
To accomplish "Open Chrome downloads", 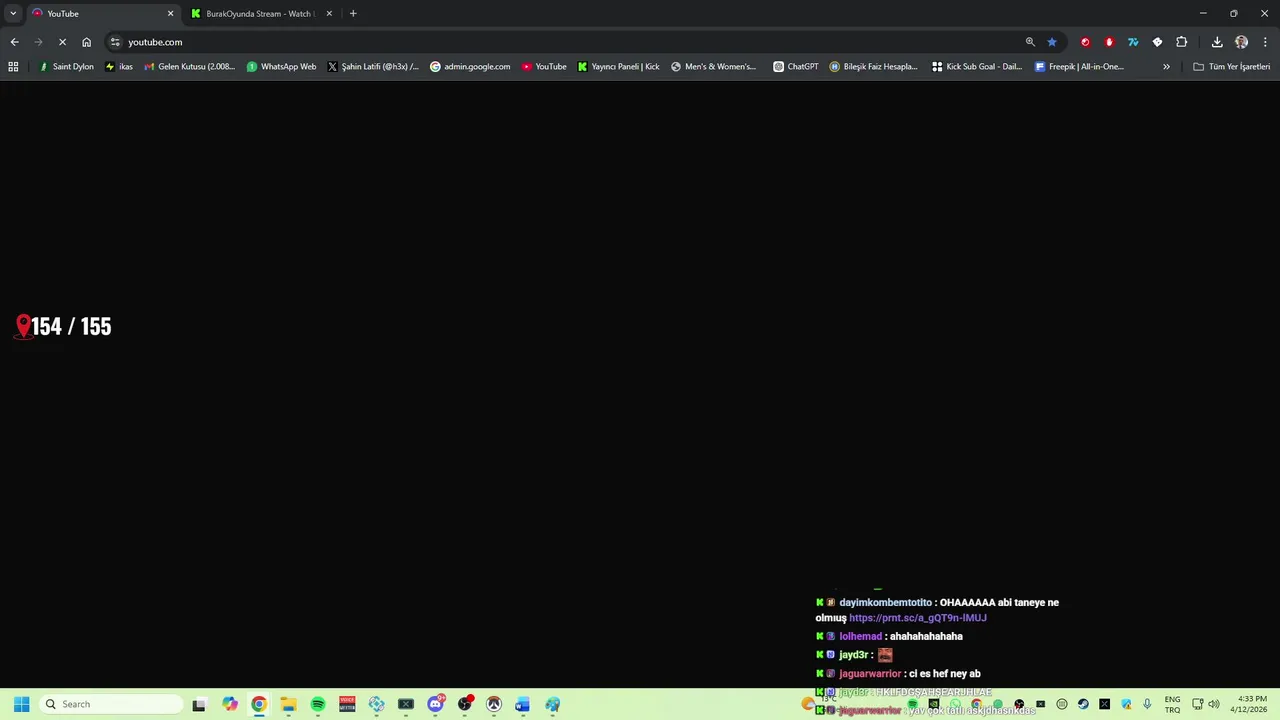I will click(1217, 42).
